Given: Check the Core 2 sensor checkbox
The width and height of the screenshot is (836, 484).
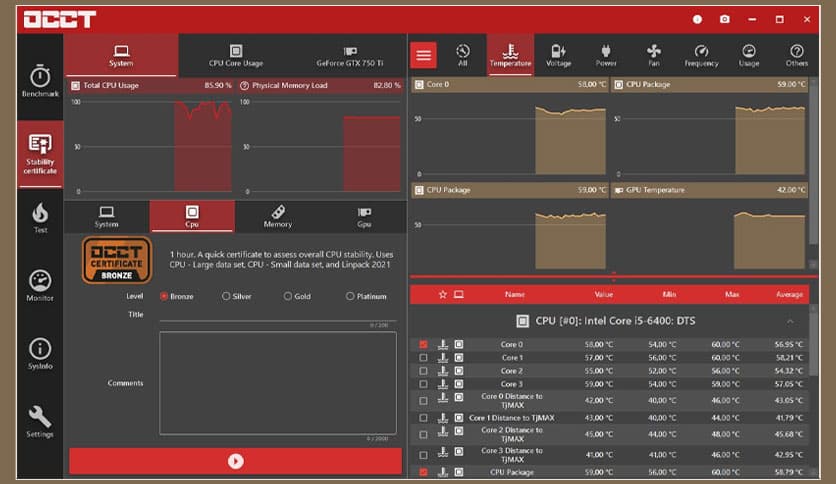Looking at the screenshot, I should coord(423,370).
